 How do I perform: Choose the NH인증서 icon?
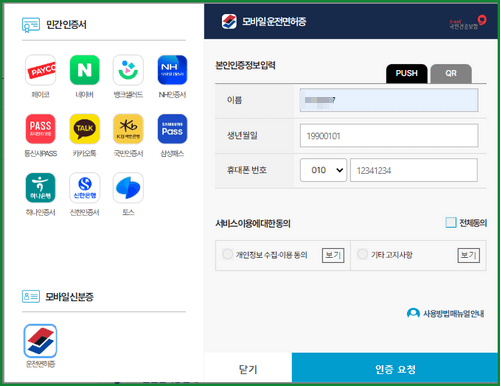pos(172,70)
